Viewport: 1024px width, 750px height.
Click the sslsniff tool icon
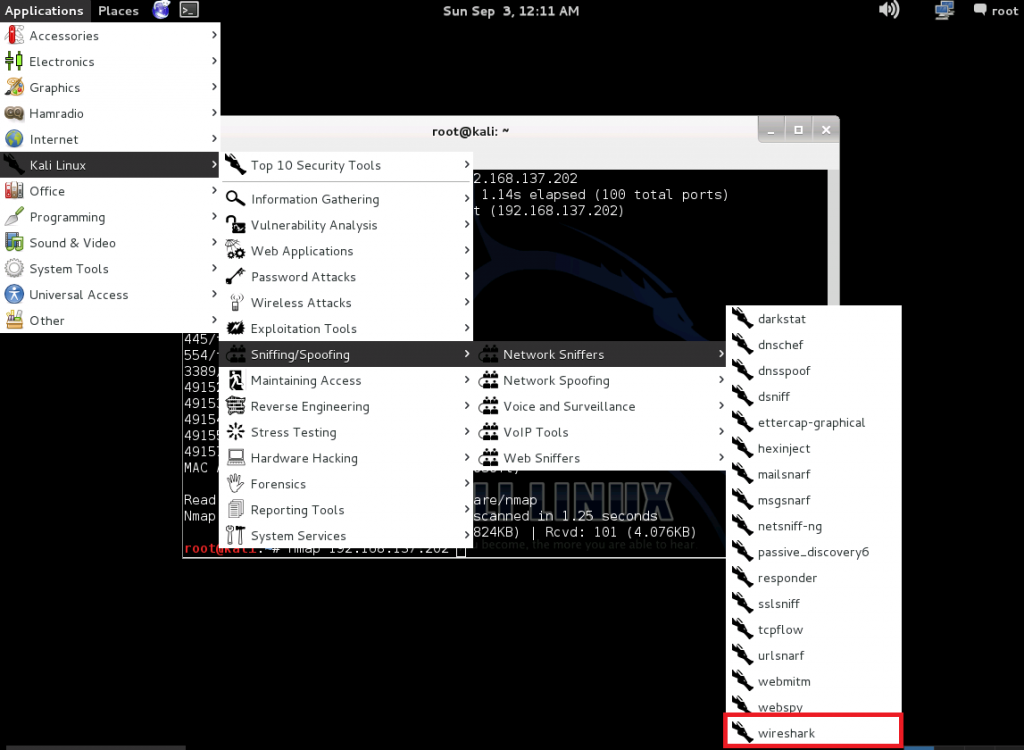click(743, 604)
